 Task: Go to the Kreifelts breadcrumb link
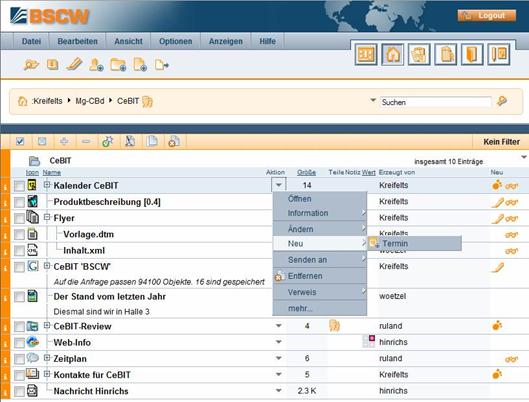click(47, 101)
